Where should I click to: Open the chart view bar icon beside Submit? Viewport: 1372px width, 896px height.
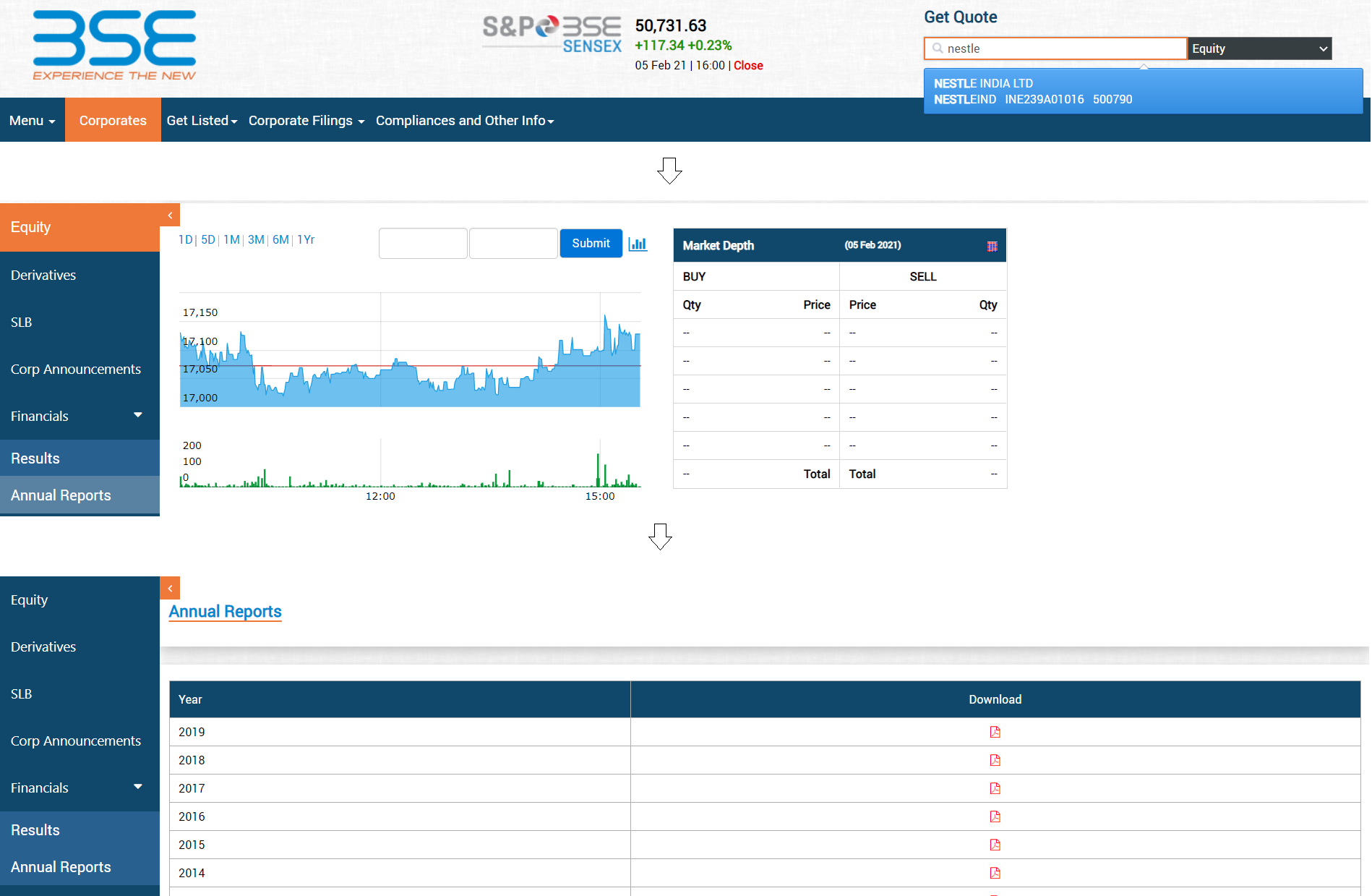(638, 244)
